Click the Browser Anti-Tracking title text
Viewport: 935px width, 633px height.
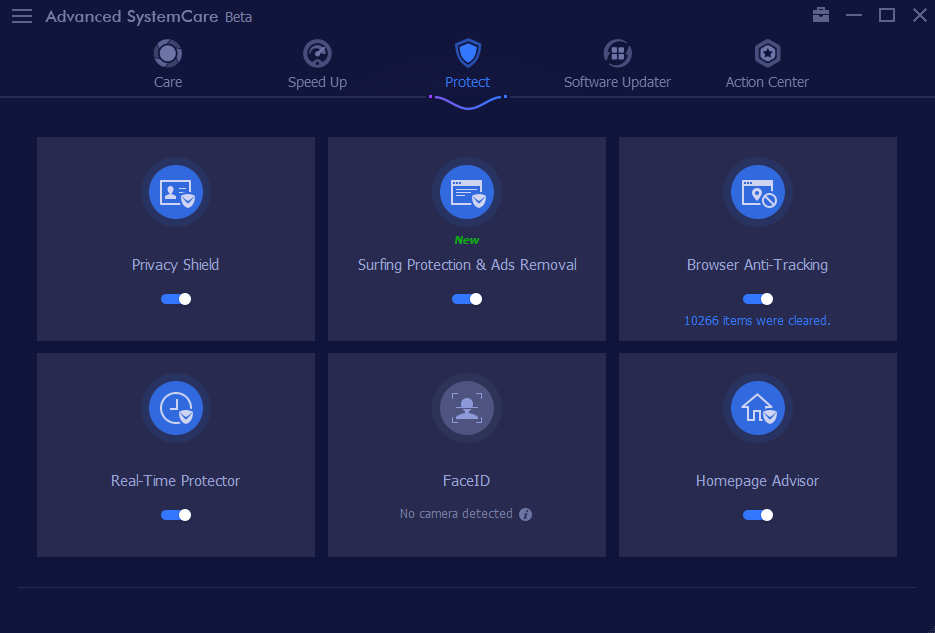point(757,265)
